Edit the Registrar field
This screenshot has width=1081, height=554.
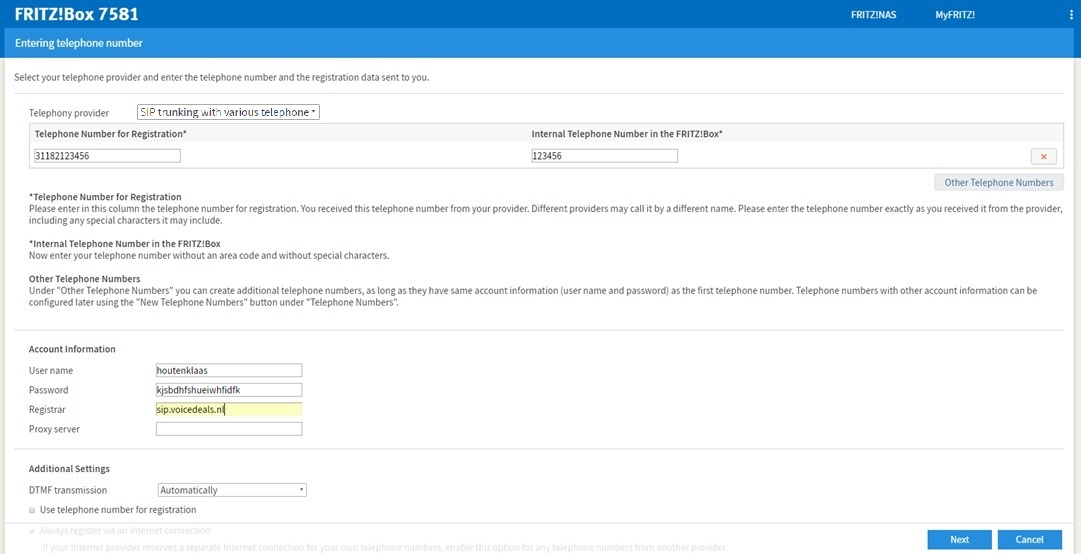(229, 409)
